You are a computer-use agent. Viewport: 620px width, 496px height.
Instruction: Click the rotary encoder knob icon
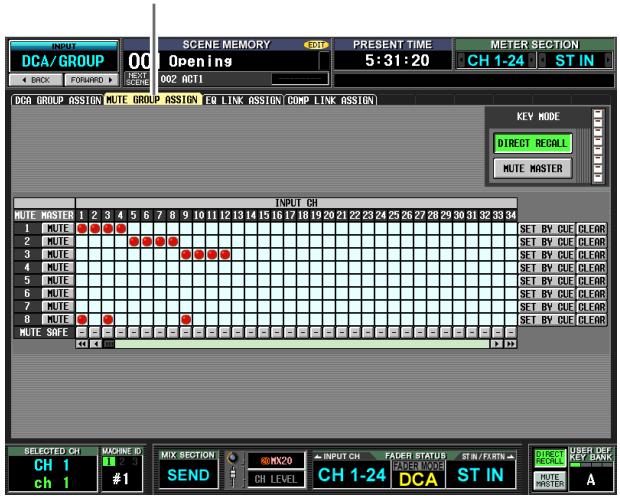[233, 458]
